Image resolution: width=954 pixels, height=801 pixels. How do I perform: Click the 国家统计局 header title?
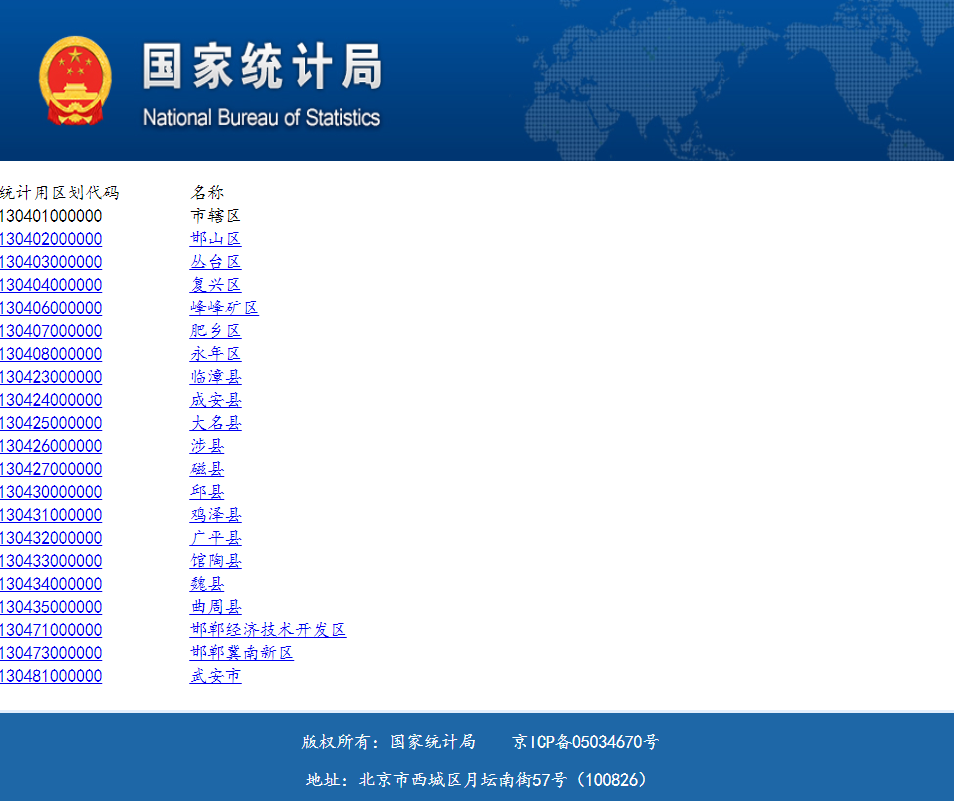click(261, 68)
